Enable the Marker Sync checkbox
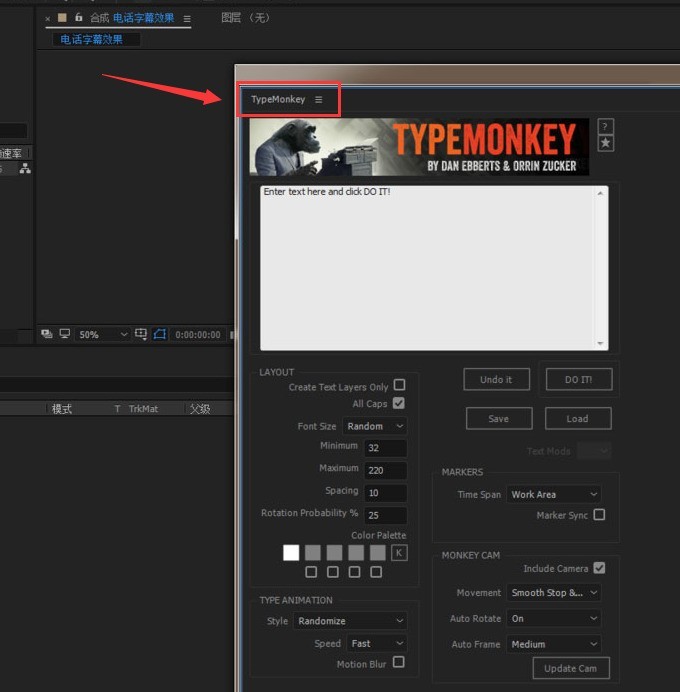 tap(599, 515)
